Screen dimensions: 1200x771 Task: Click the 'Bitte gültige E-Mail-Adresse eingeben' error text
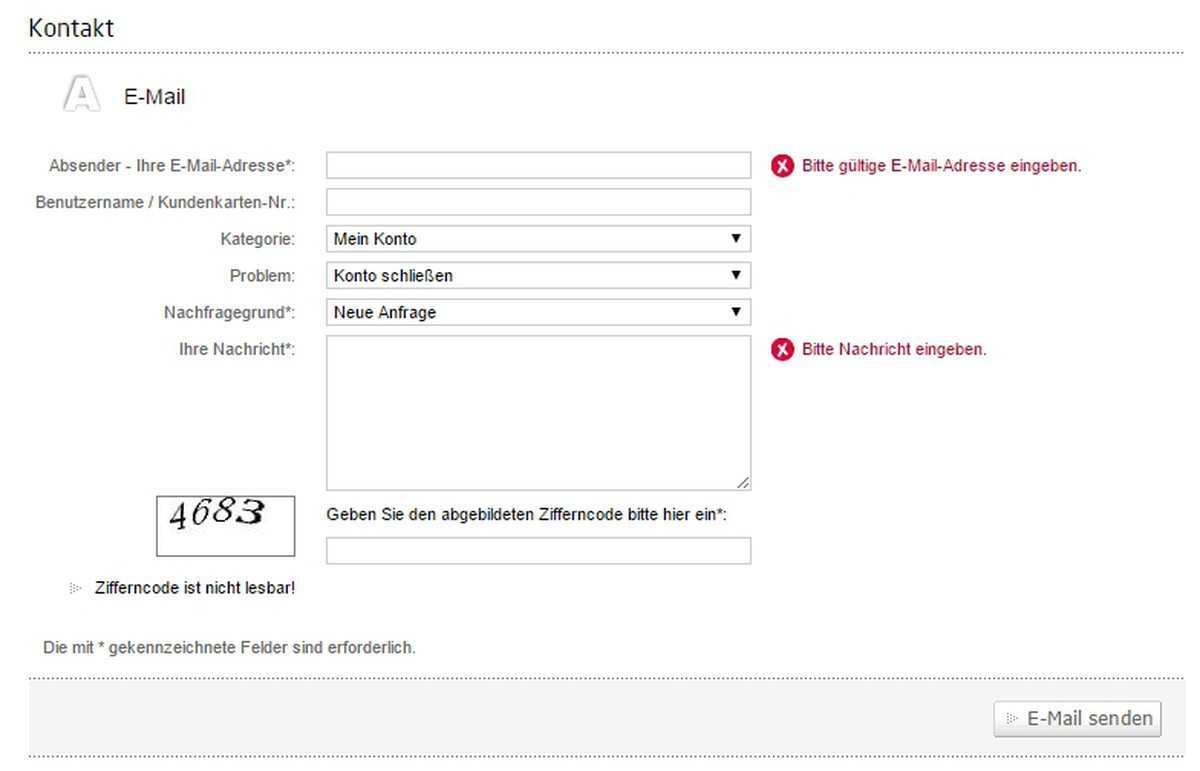coord(941,166)
